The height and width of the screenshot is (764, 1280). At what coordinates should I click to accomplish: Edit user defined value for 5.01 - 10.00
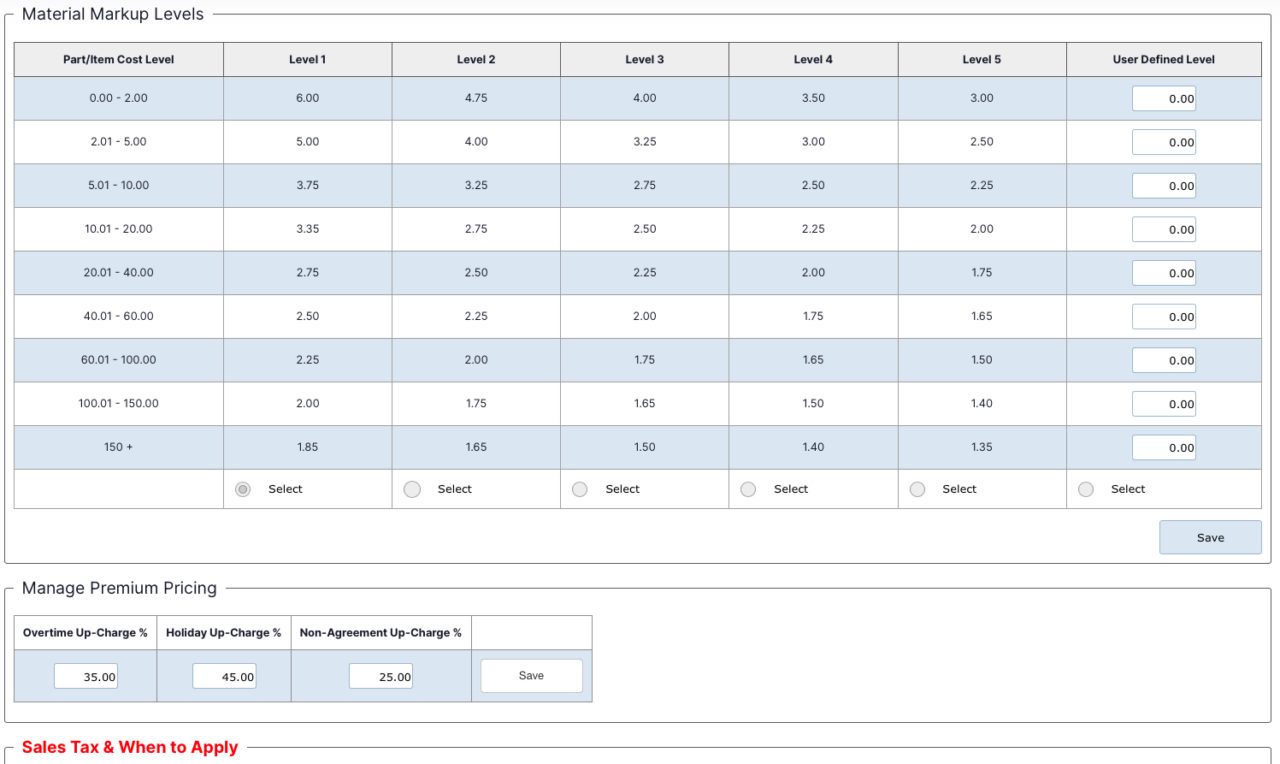[x=1164, y=186]
